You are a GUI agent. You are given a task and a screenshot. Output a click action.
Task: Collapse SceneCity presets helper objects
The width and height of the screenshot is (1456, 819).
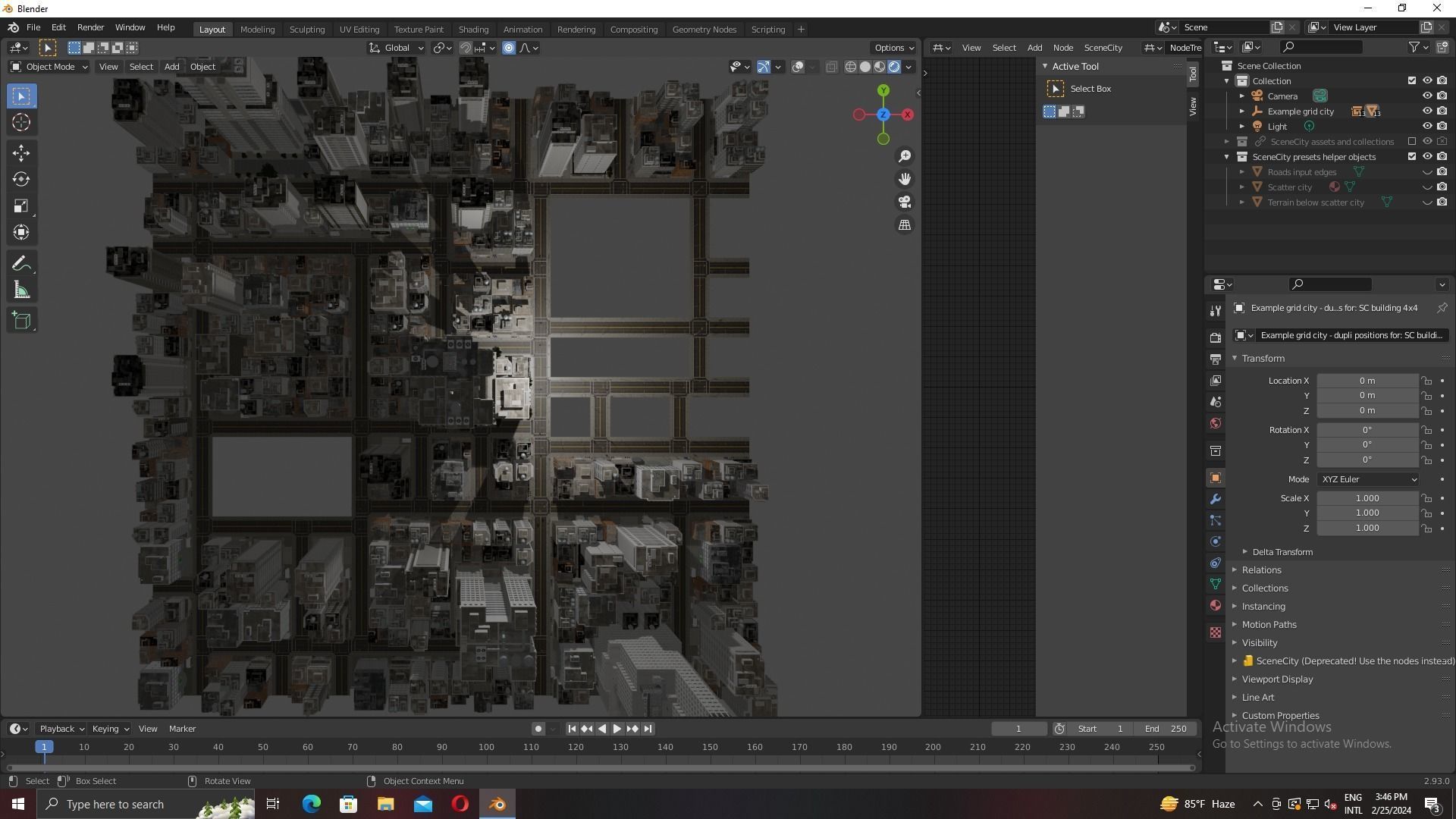1226,157
